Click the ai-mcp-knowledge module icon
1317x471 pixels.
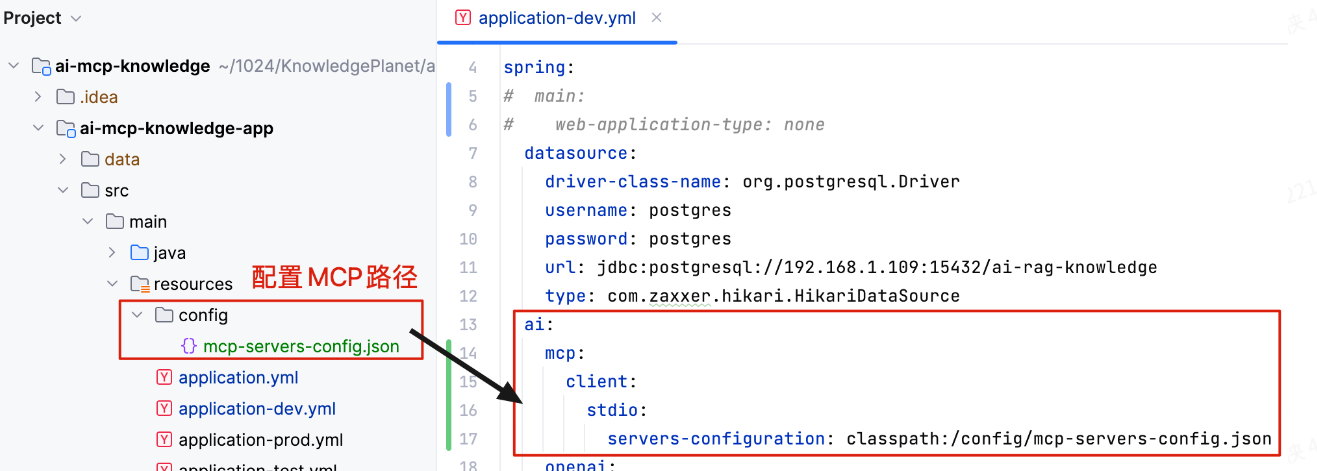click(41, 66)
